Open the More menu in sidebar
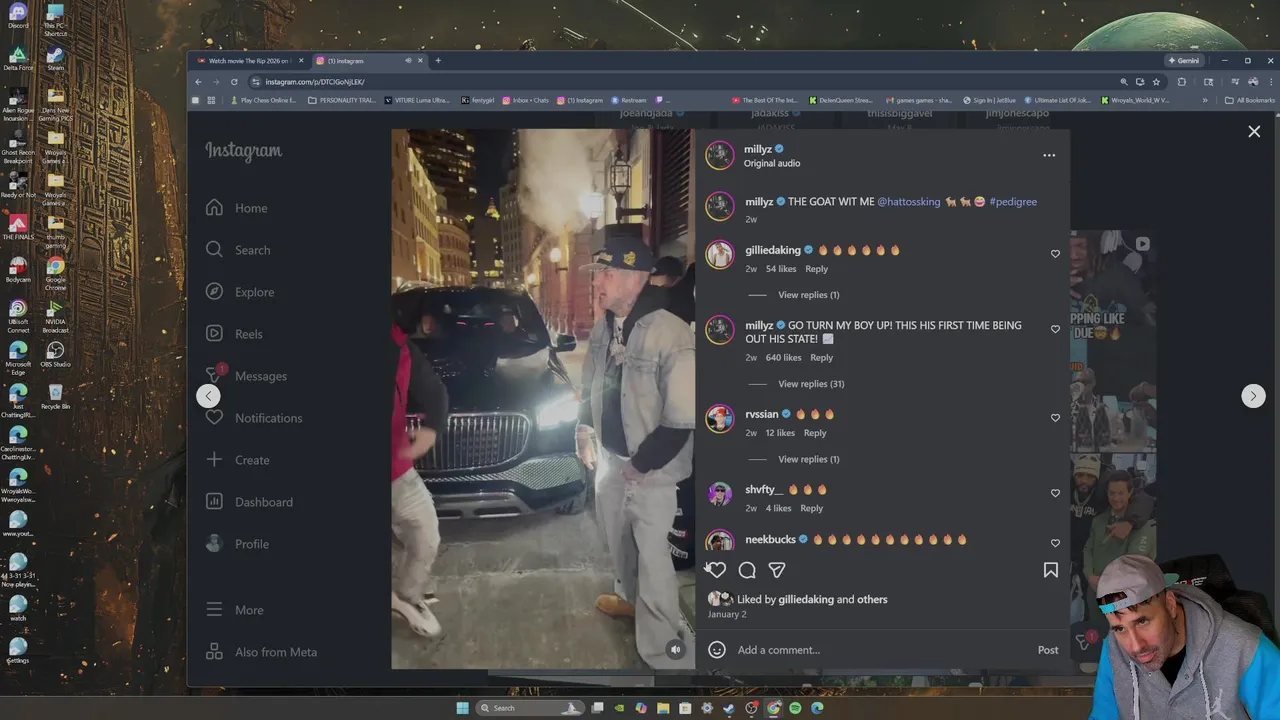Screen dimensions: 1280x720 coord(235,610)
